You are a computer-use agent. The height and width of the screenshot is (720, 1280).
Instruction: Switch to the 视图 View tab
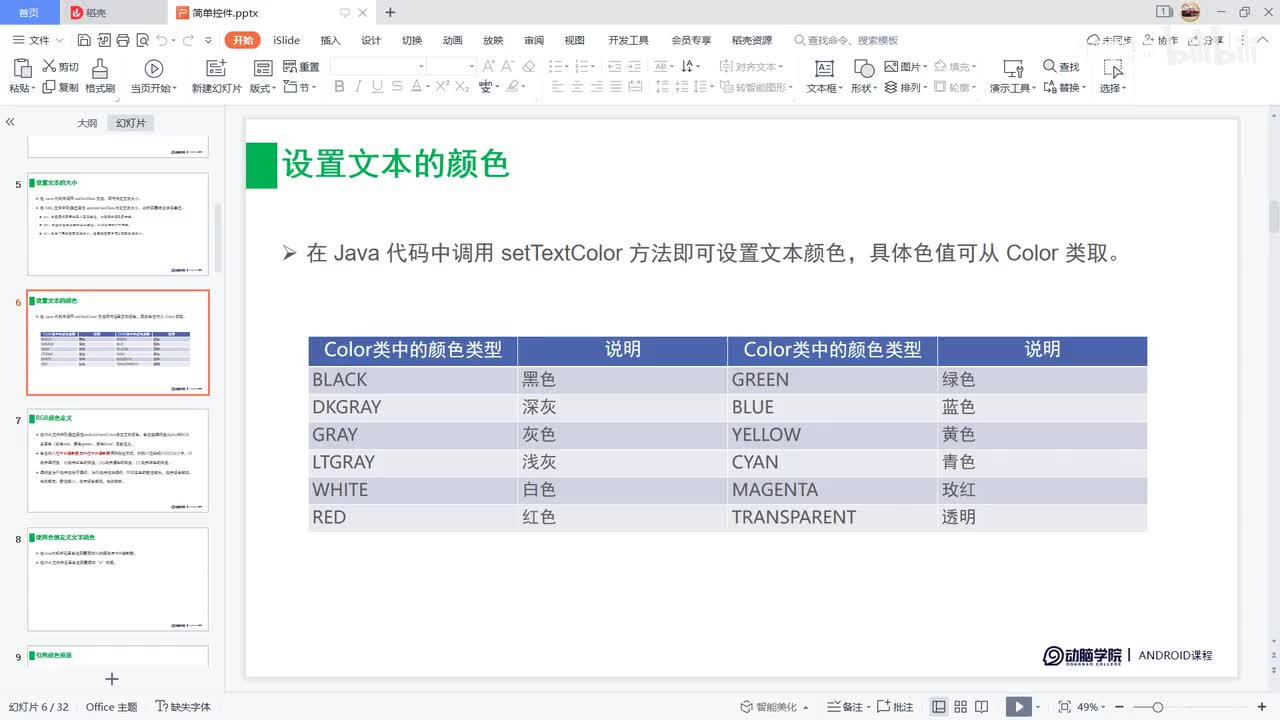(574, 40)
